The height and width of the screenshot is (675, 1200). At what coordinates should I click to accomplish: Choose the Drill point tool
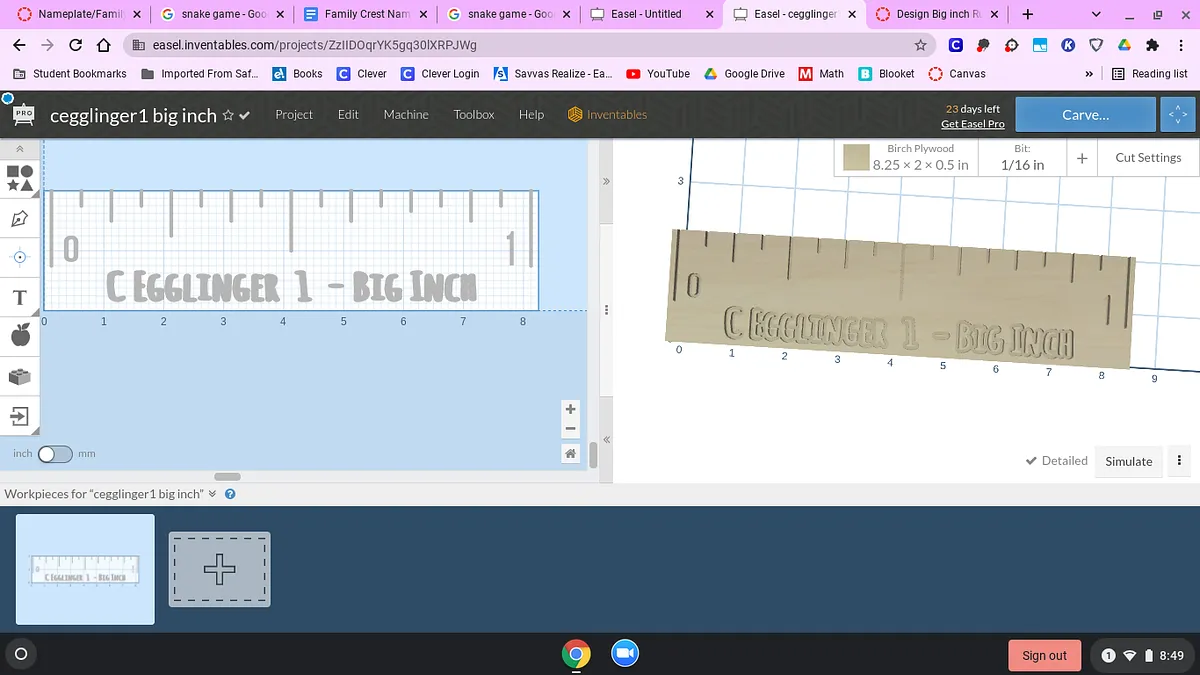tap(20, 257)
